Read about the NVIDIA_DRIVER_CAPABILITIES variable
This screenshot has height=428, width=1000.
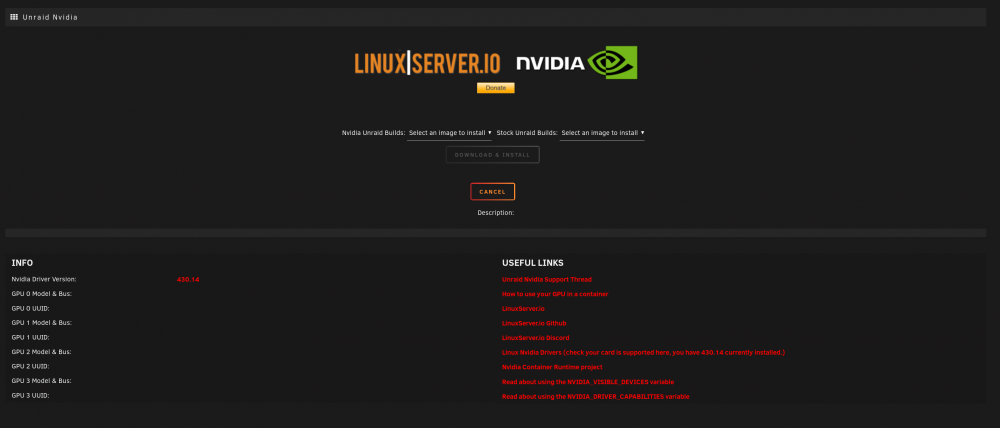click(x=596, y=396)
